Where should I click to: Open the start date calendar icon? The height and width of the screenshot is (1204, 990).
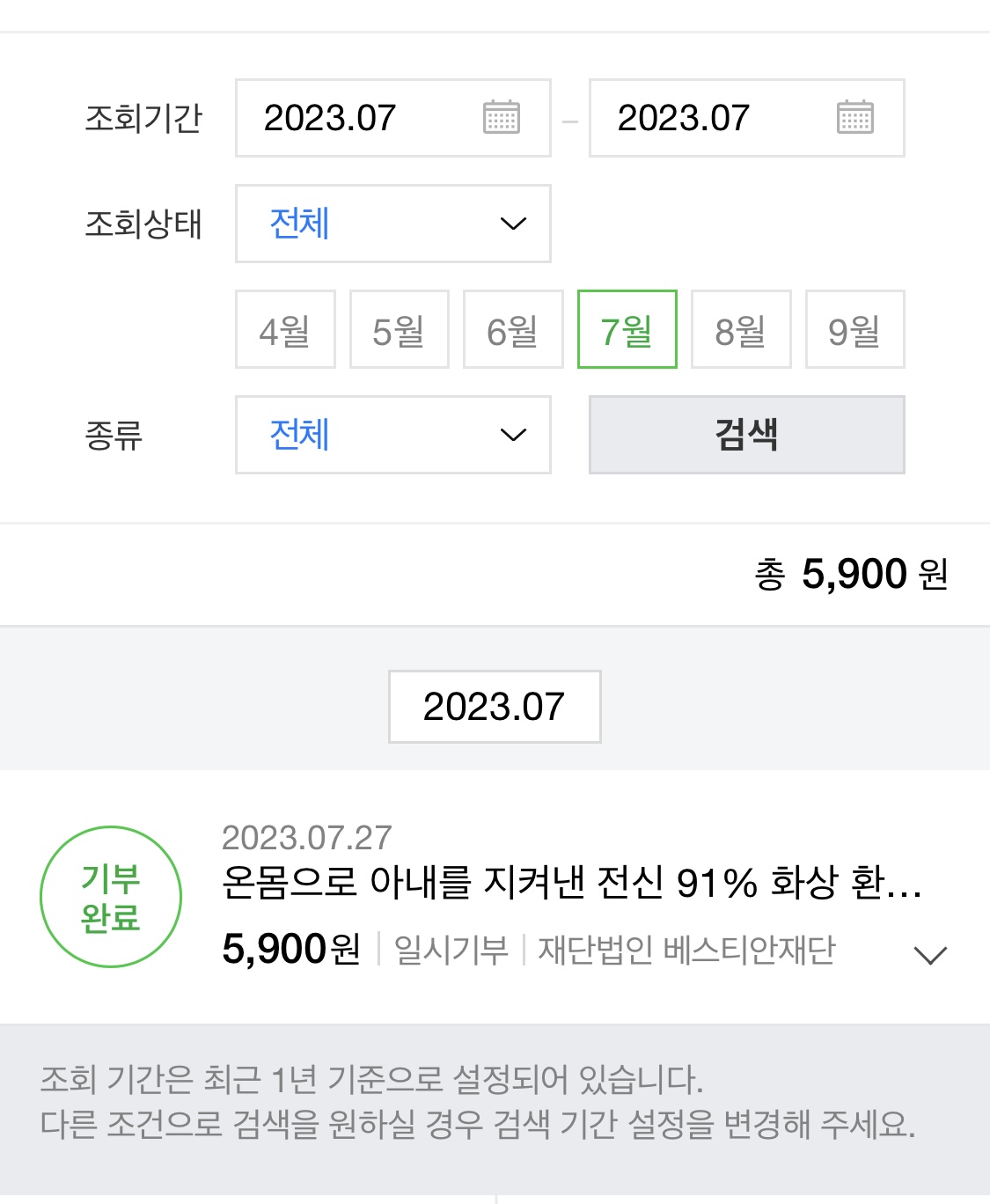point(502,117)
